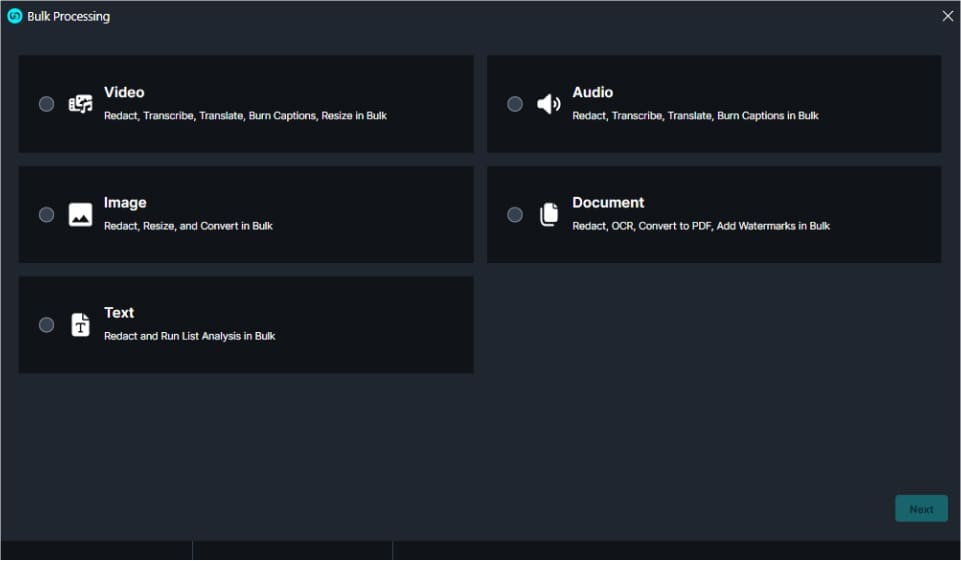Click the Text card heading
Screen dimensions: 961x561
tap(119, 313)
